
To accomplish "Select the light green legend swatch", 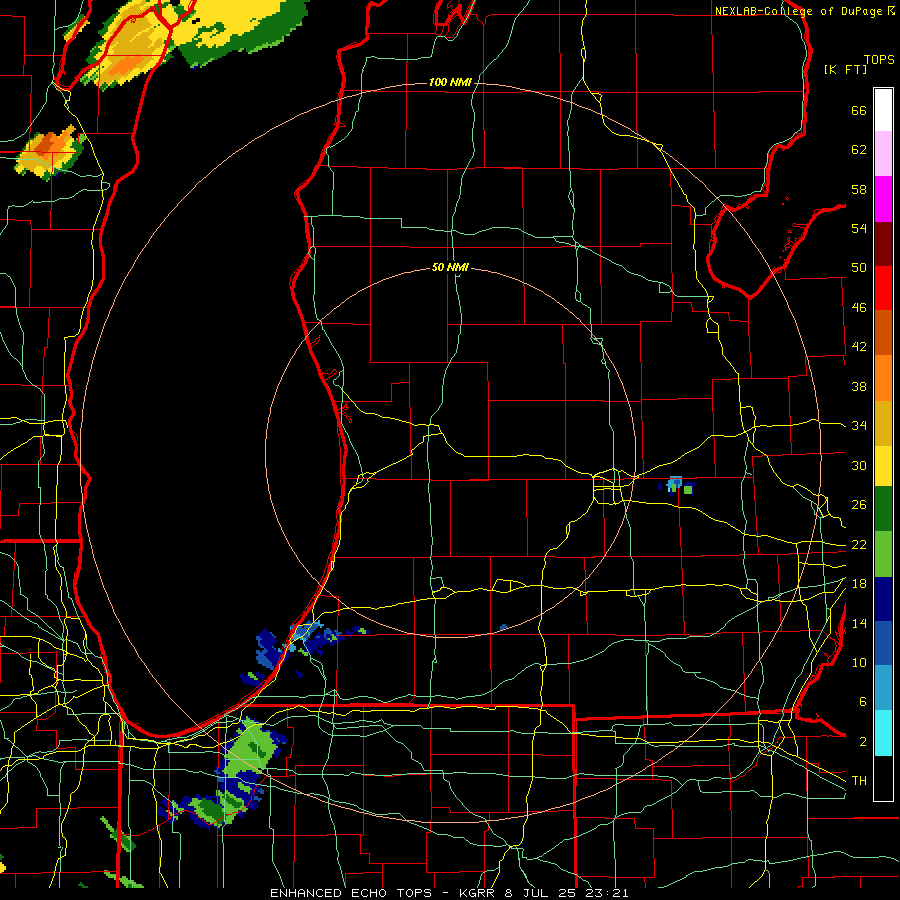I will [x=883, y=553].
